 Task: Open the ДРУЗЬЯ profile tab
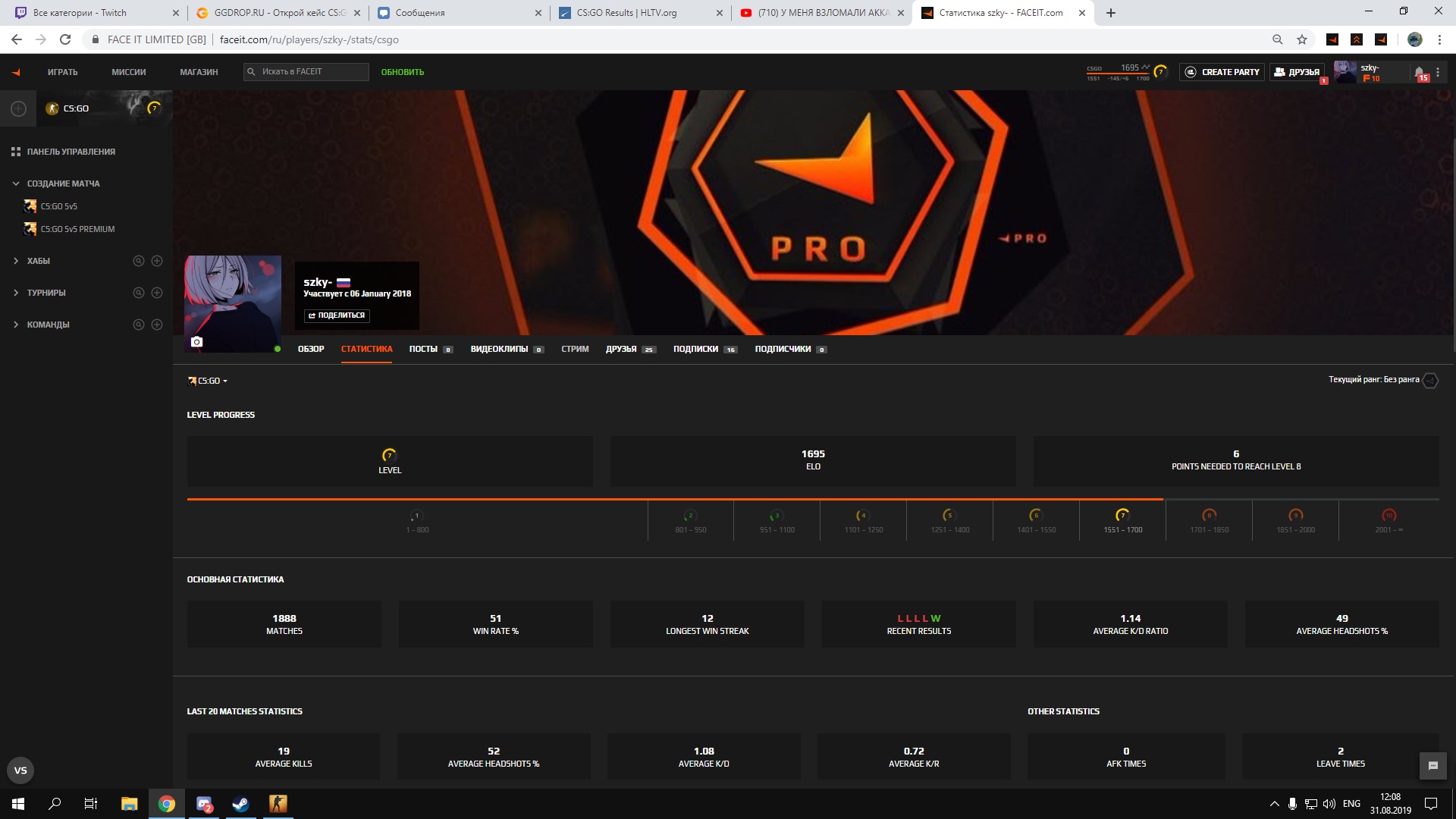621,349
